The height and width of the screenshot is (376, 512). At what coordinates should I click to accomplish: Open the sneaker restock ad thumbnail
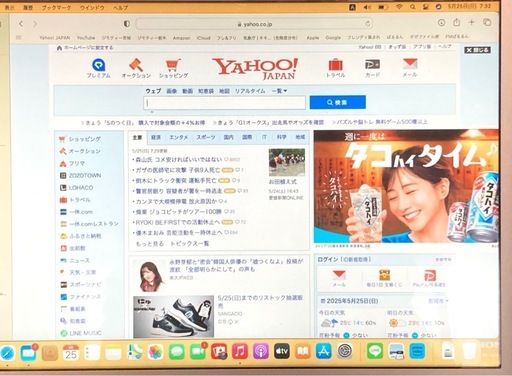click(x=173, y=317)
